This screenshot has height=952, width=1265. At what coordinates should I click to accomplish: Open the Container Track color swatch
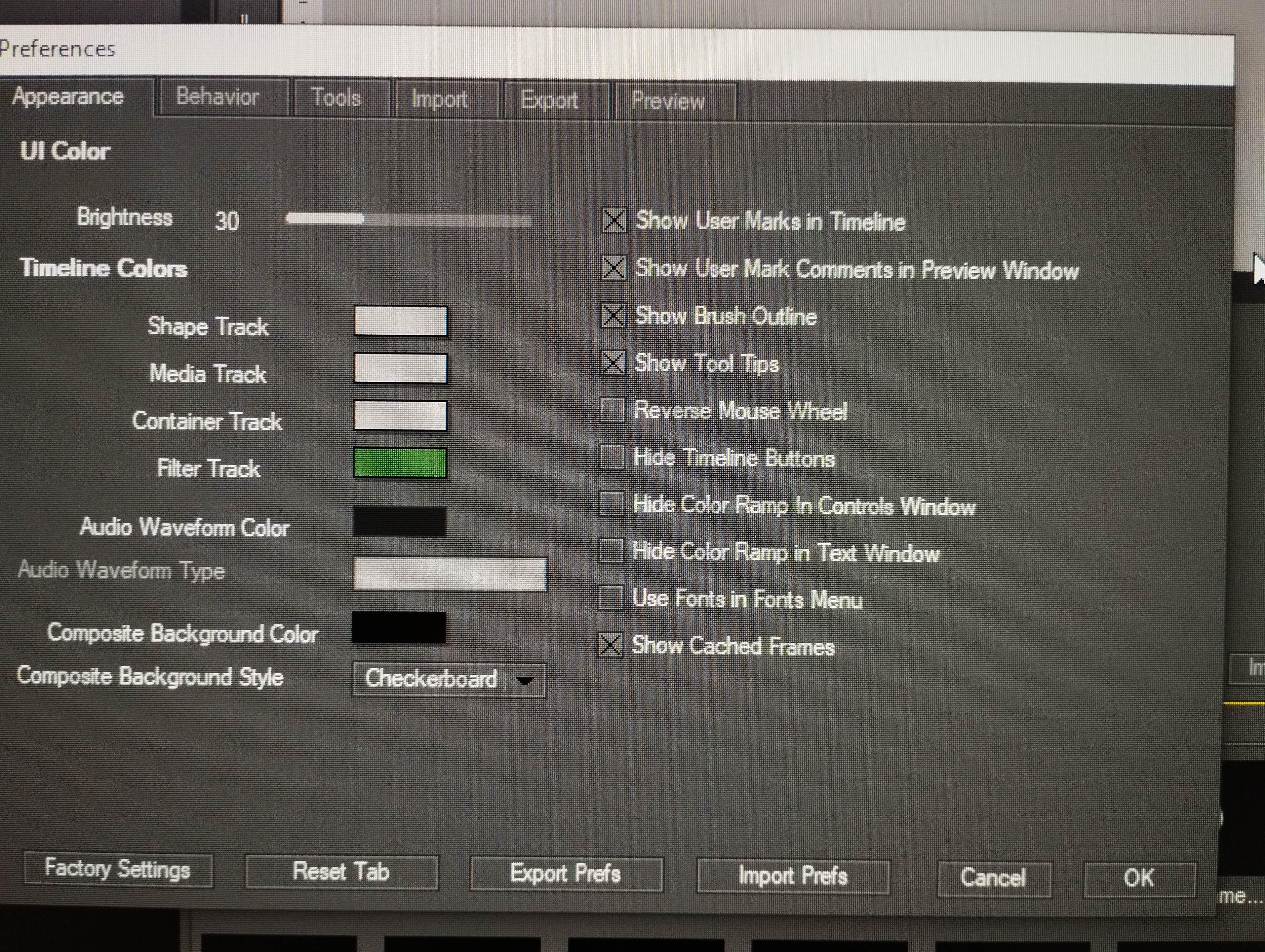[x=400, y=416]
